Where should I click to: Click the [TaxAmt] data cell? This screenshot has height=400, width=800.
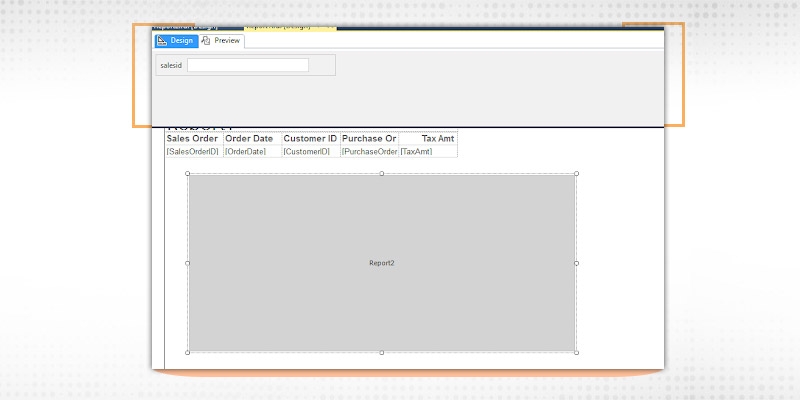(428, 151)
